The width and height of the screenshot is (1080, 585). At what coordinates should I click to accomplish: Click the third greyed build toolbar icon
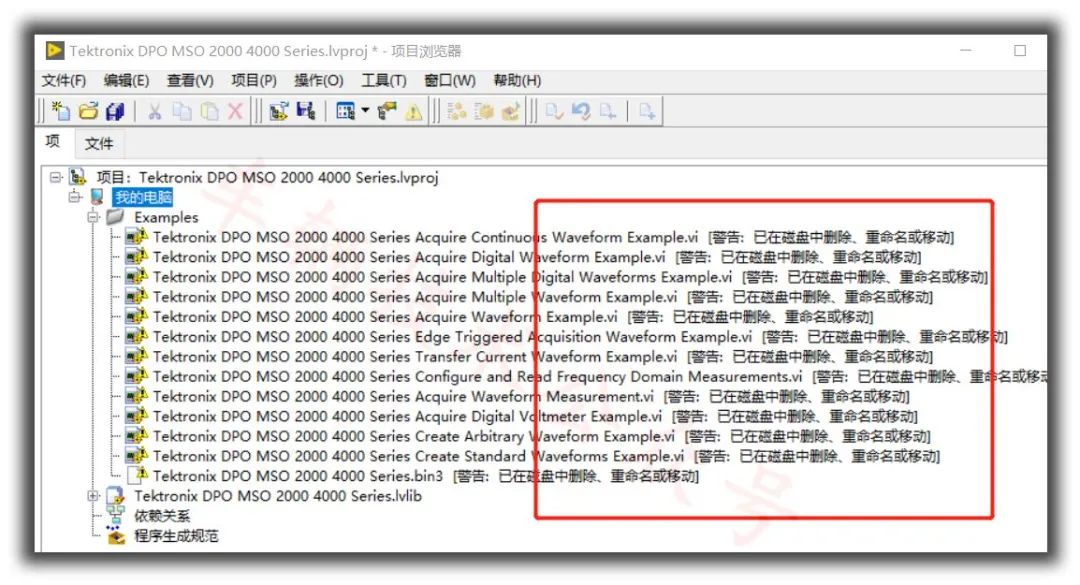[x=511, y=111]
